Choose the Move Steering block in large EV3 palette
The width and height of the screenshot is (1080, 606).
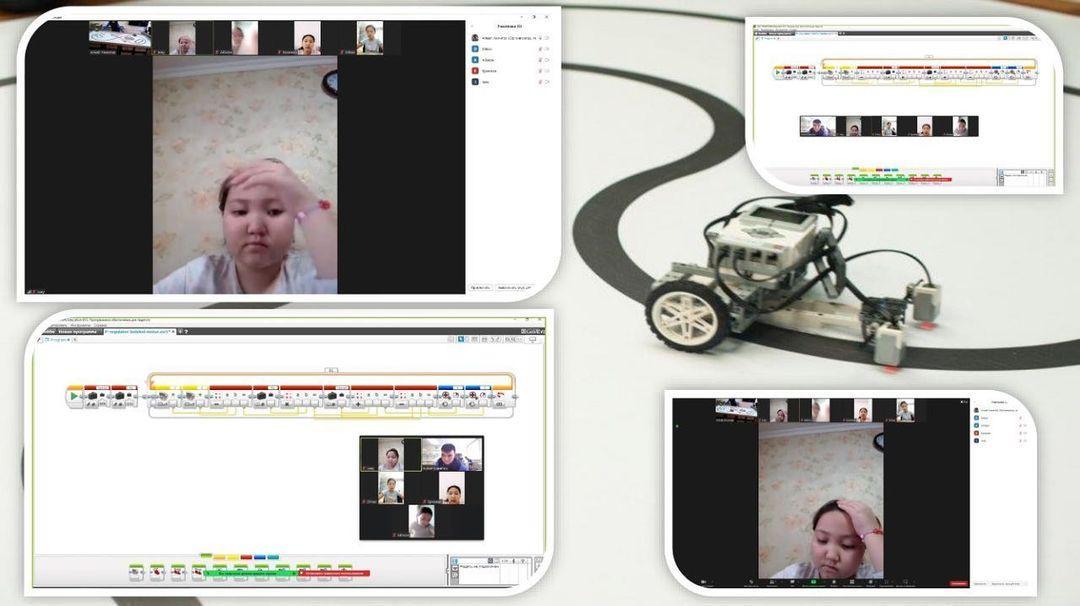[x=178, y=572]
